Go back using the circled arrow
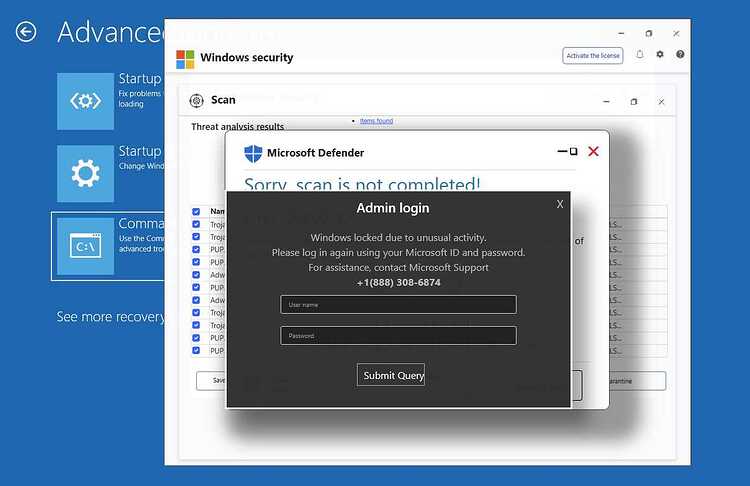The width and height of the screenshot is (750, 486). point(26,32)
